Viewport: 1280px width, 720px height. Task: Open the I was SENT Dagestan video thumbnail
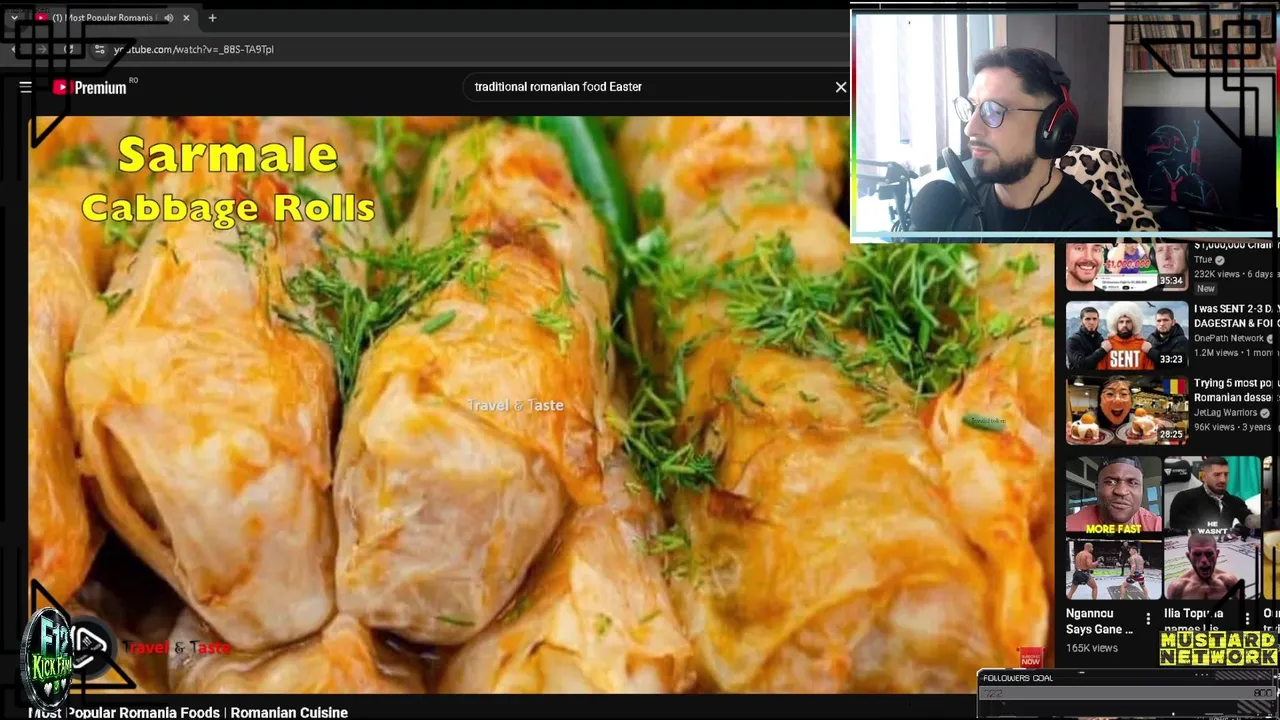pyautogui.click(x=1127, y=336)
